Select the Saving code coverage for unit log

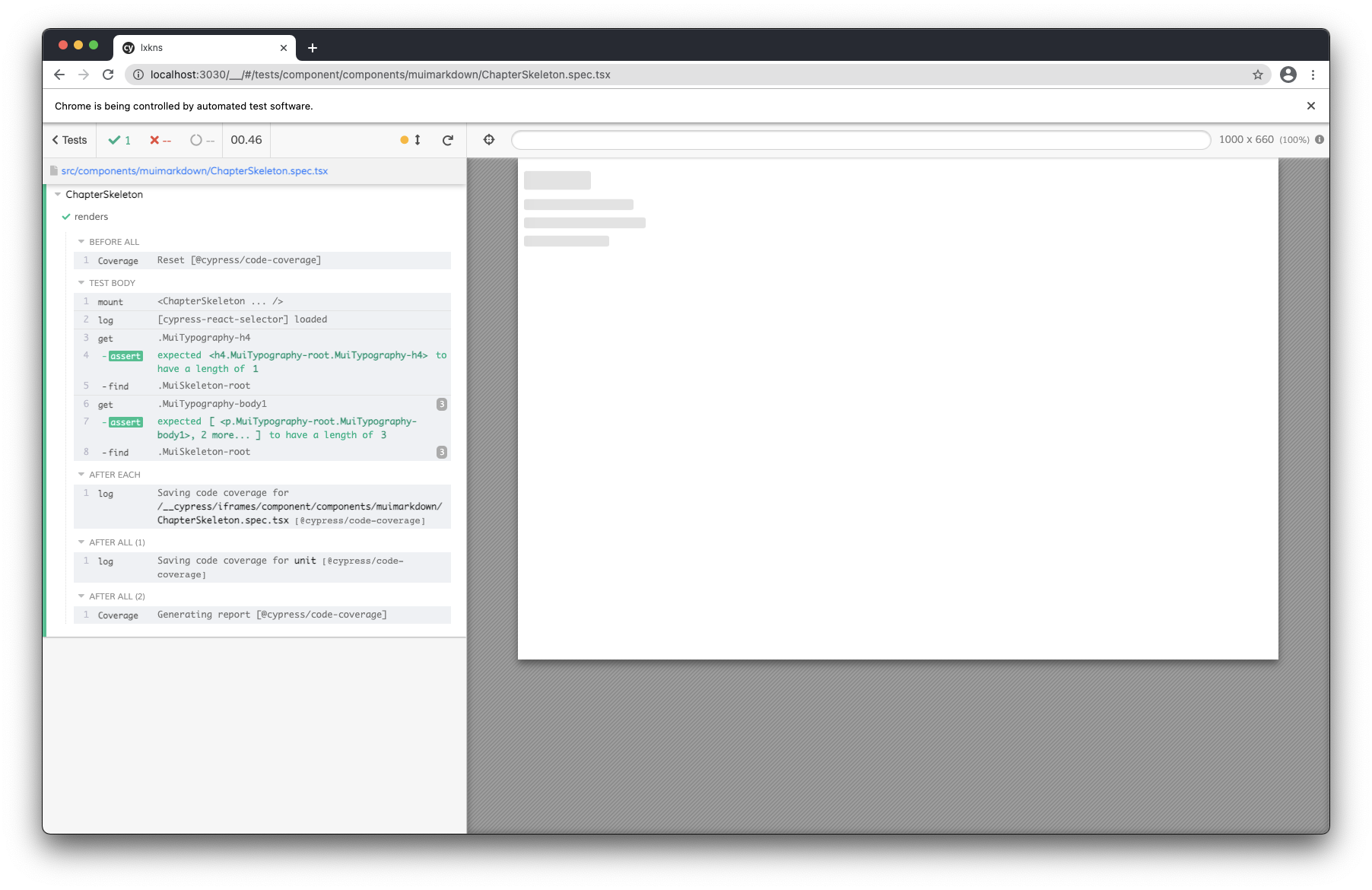click(262, 567)
